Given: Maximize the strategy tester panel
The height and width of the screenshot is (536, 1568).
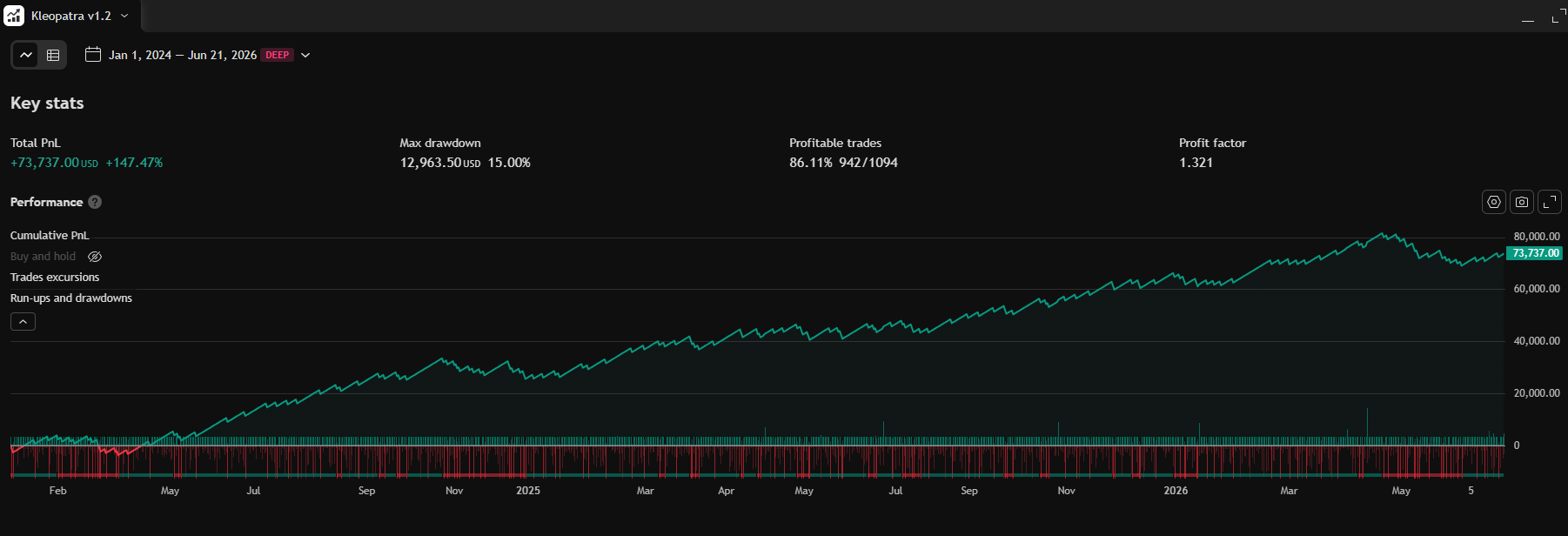Looking at the screenshot, I should (1558, 16).
